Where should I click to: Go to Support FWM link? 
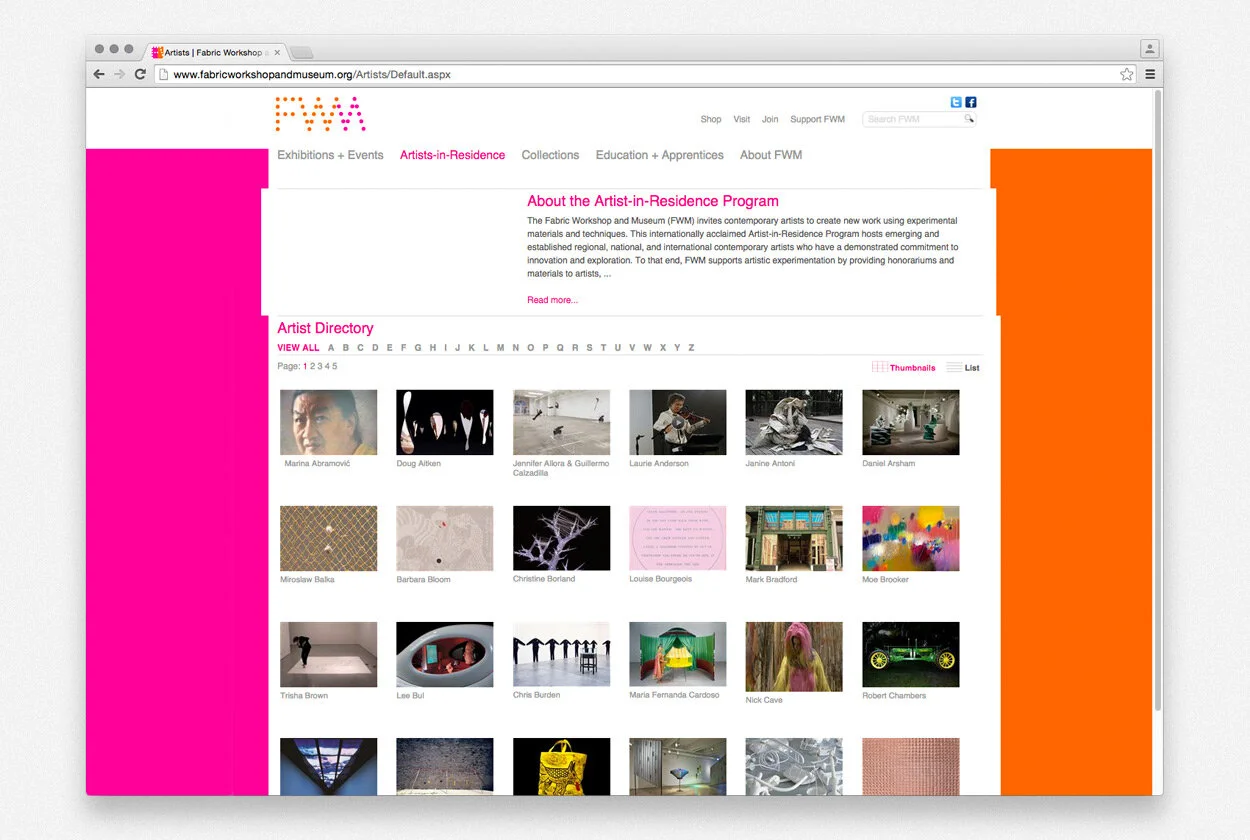[817, 119]
